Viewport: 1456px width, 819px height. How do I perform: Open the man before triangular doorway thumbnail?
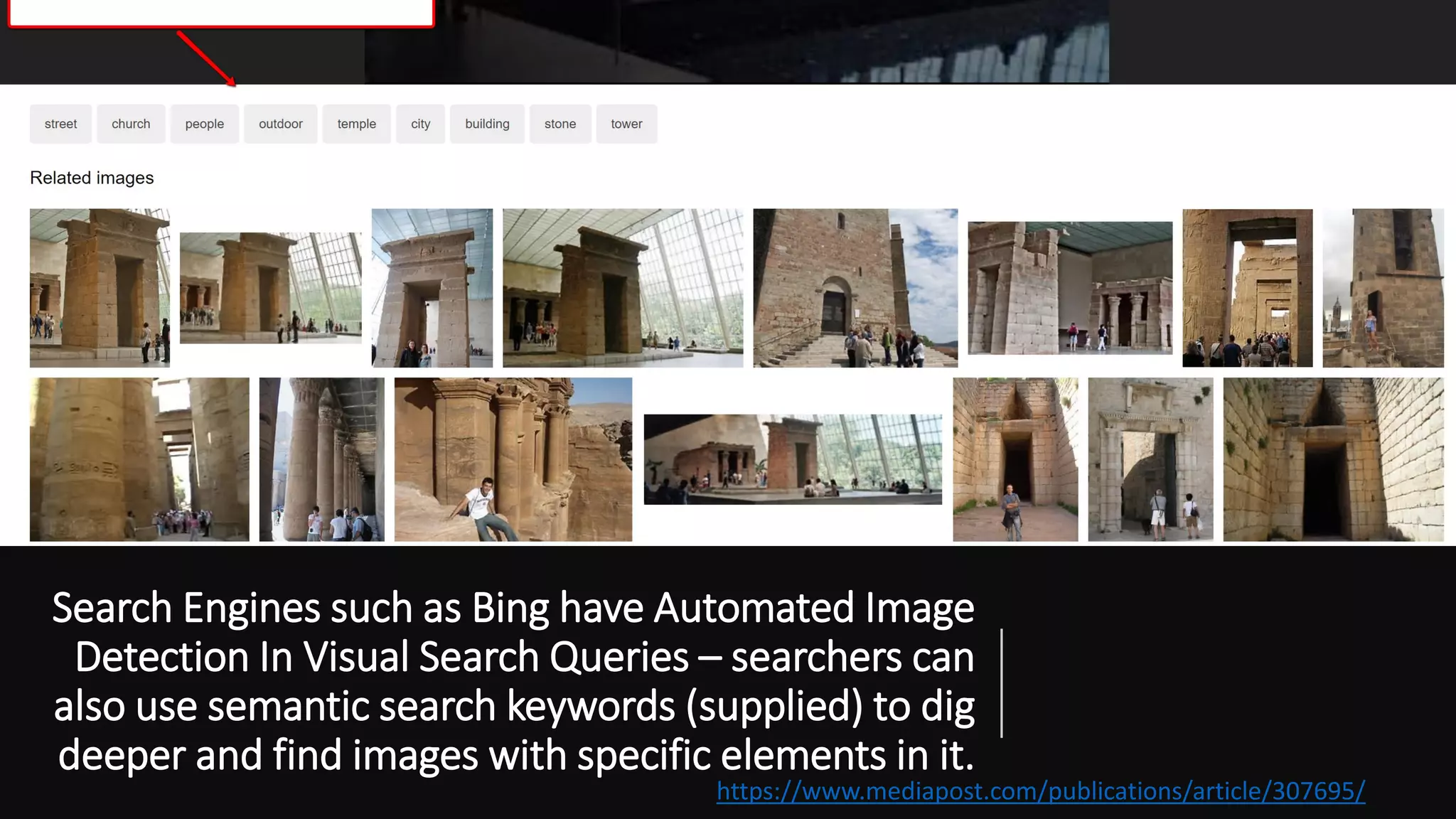[1015, 459]
